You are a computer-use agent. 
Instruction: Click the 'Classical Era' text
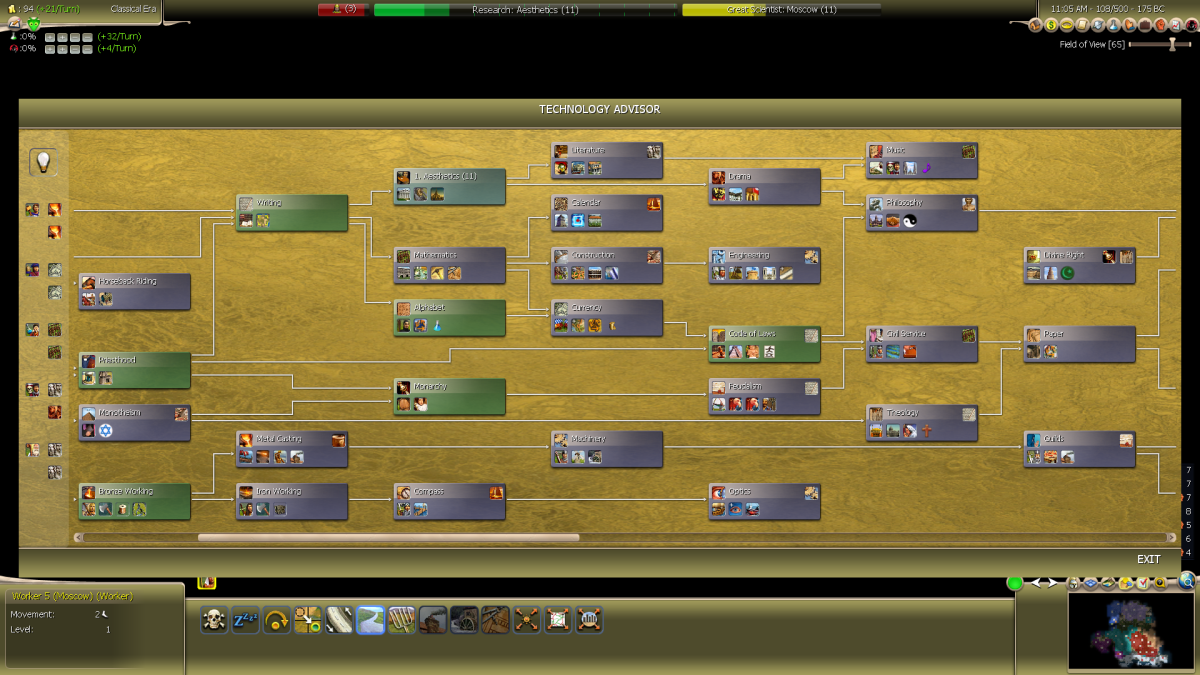pyautogui.click(x=134, y=9)
